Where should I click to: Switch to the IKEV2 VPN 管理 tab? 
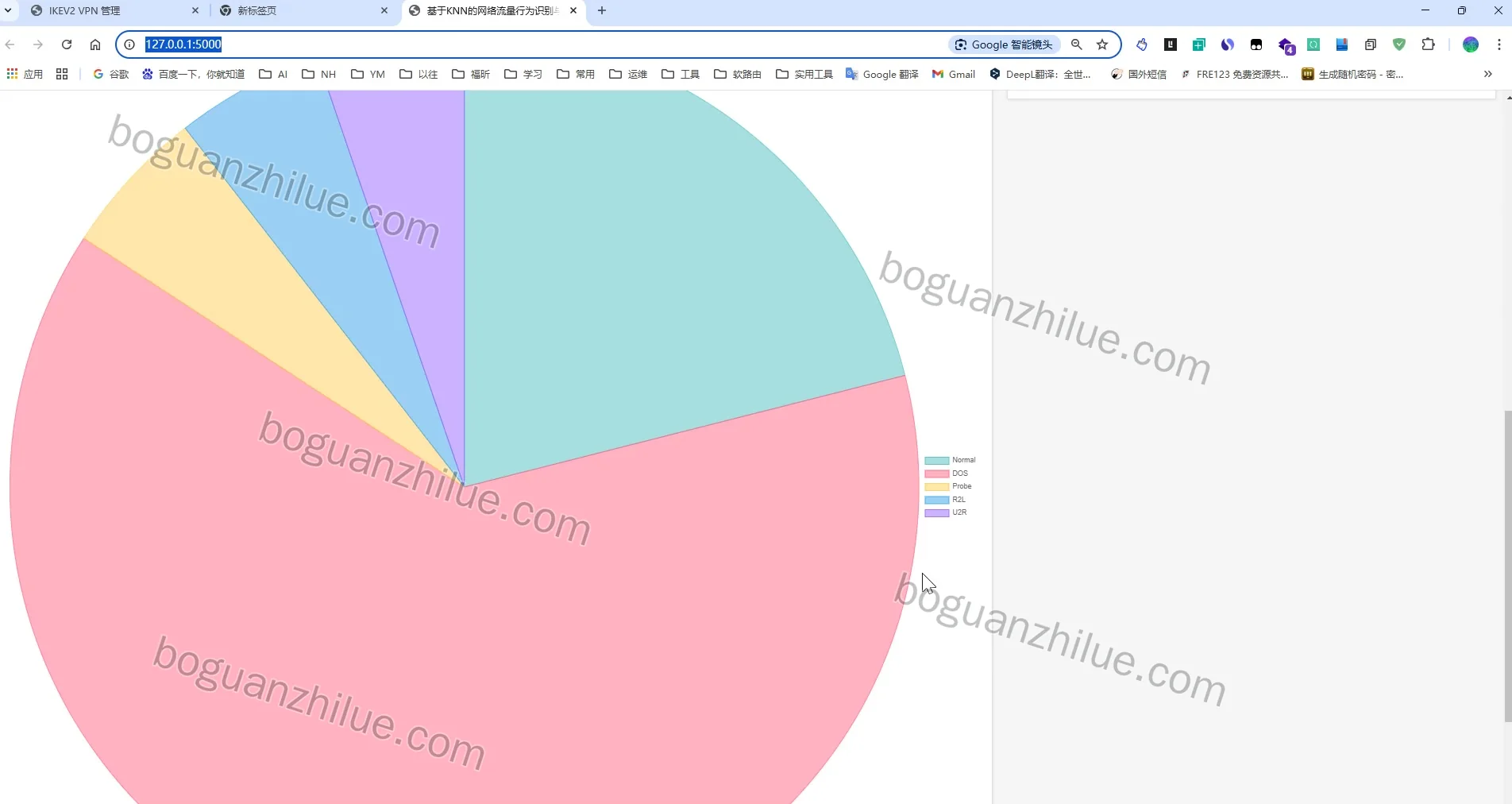click(x=114, y=11)
